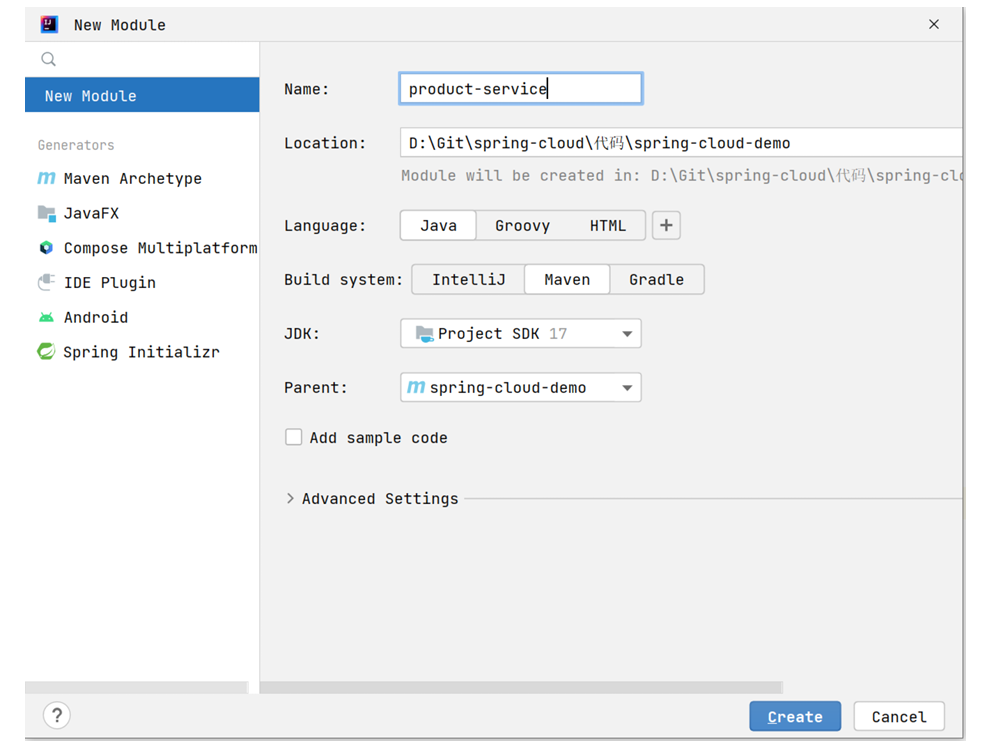The height and width of the screenshot is (756, 982).
Task: Click the 'Location:' label
Action: 324,143
